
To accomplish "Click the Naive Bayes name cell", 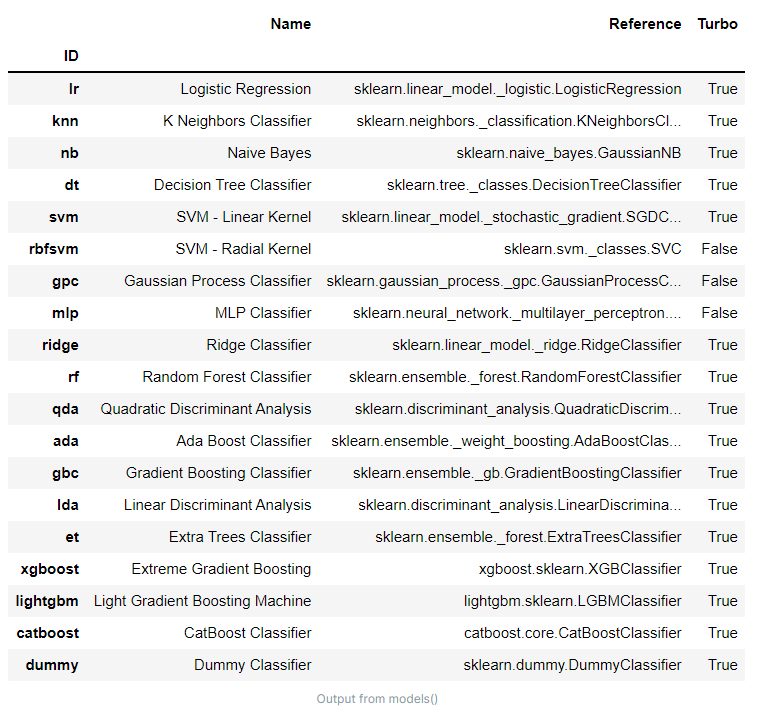I will pos(269,152).
